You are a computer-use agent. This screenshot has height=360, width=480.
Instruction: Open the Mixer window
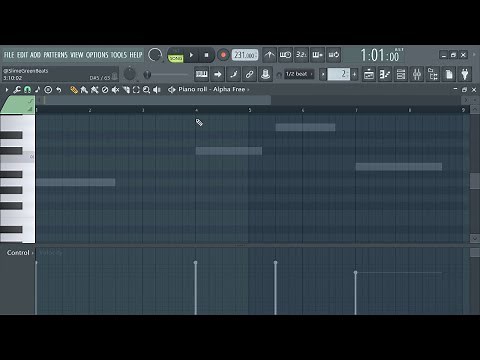tap(417, 74)
